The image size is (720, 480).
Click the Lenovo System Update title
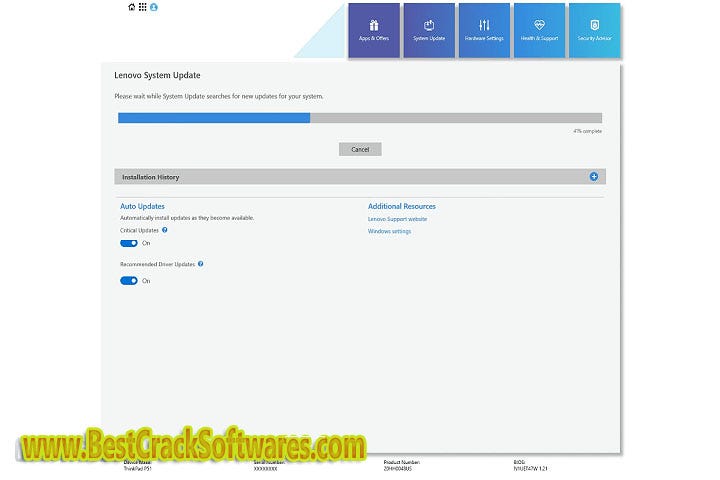click(157, 75)
